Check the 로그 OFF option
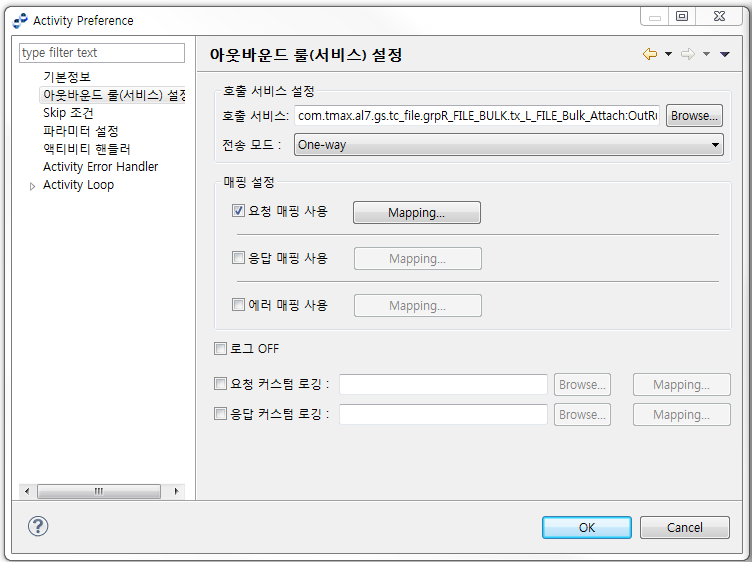Screen dimensions: 752x562 click(221, 349)
